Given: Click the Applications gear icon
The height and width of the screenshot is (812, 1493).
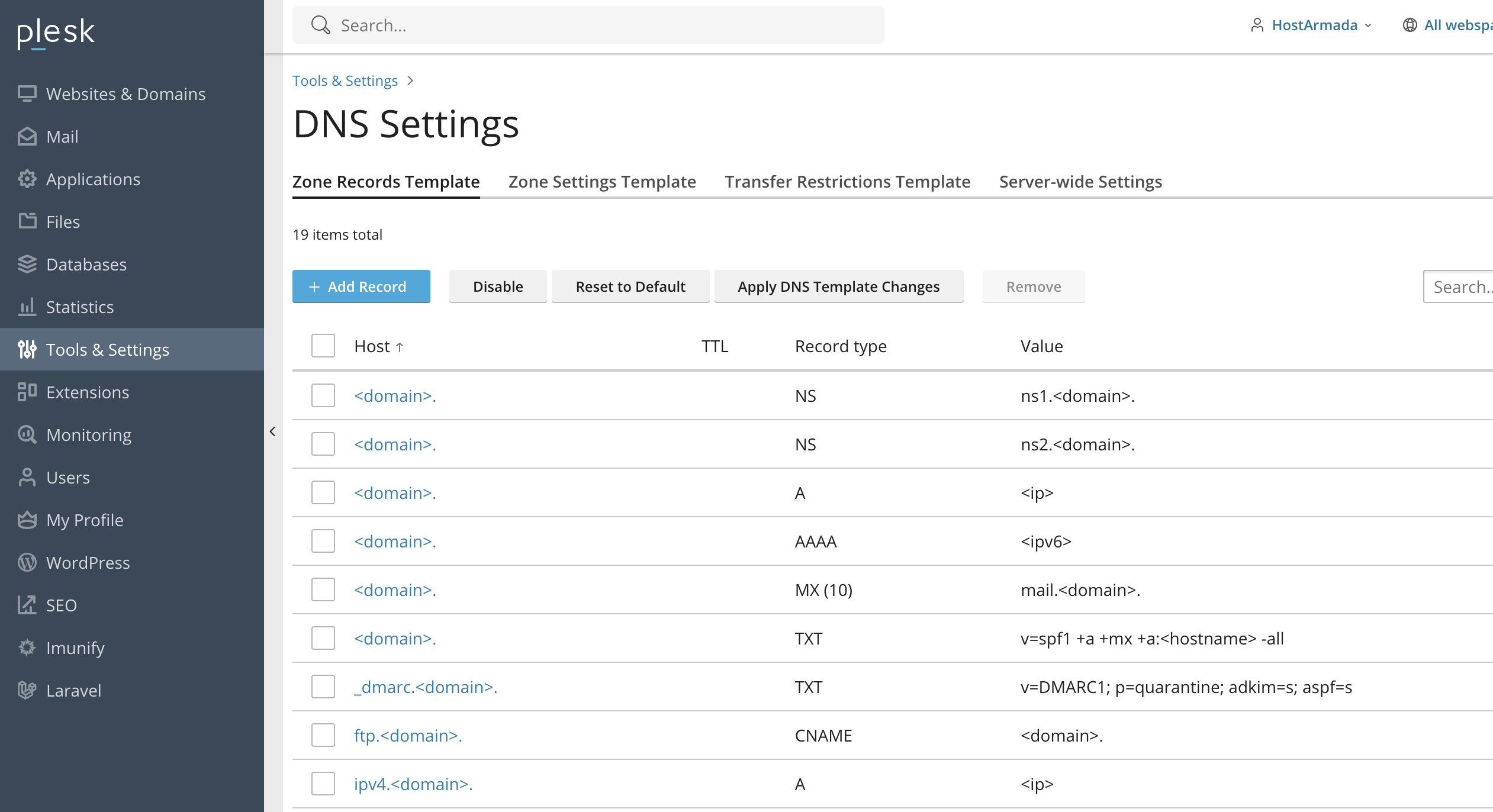Looking at the screenshot, I should pos(27,179).
